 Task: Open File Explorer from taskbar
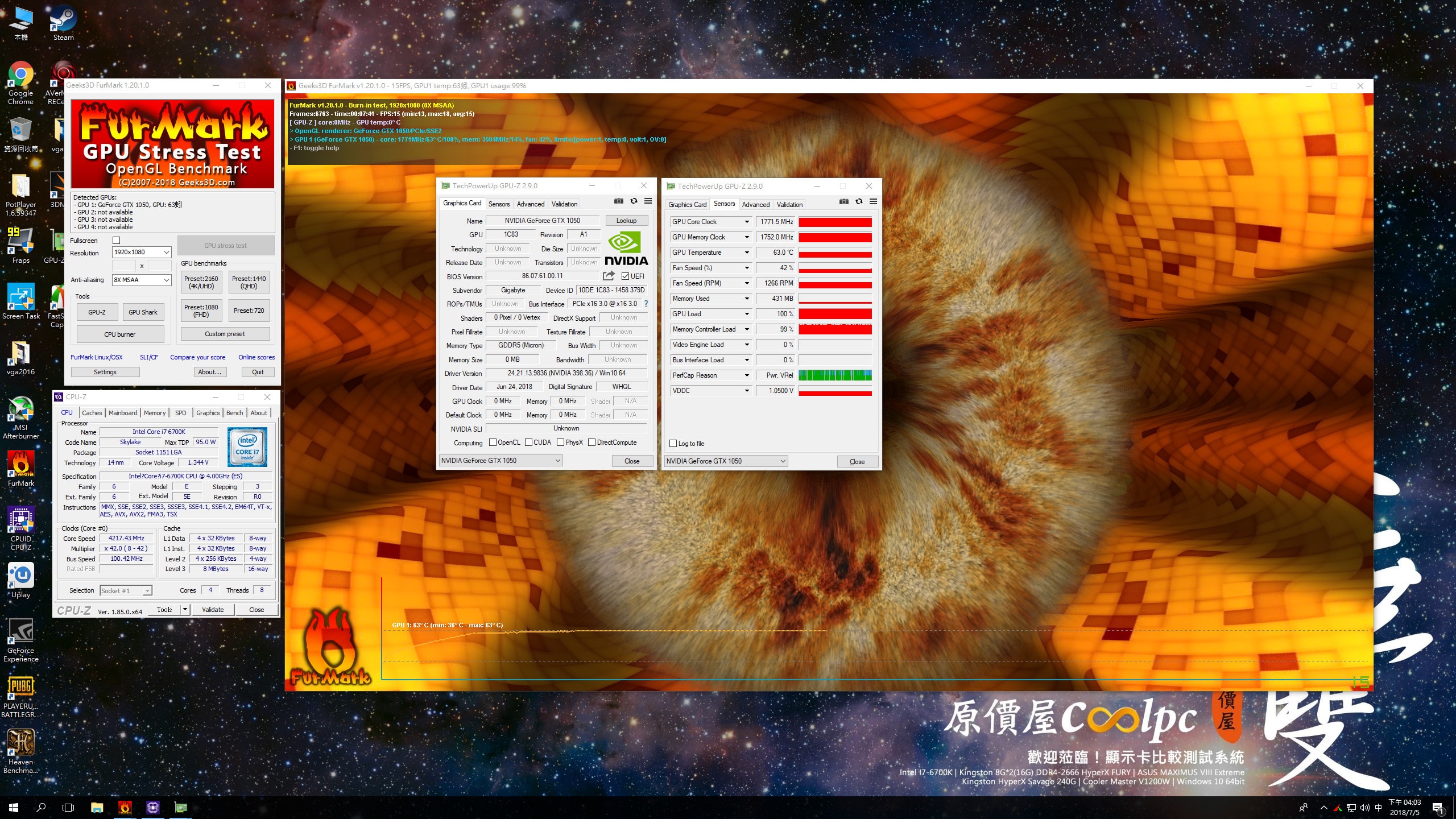pos(97,807)
